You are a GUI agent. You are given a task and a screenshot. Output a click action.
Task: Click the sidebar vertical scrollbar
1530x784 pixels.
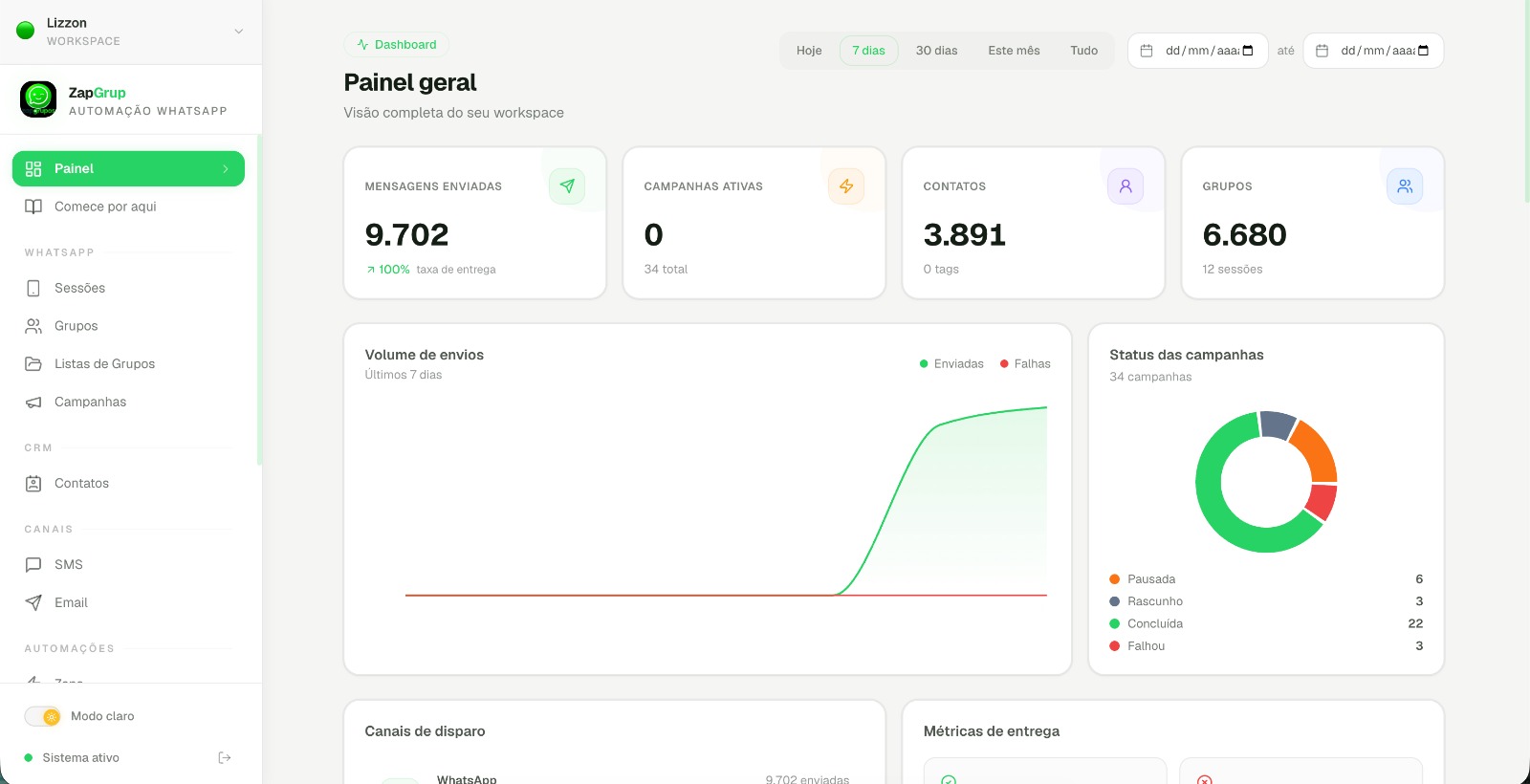(259, 300)
